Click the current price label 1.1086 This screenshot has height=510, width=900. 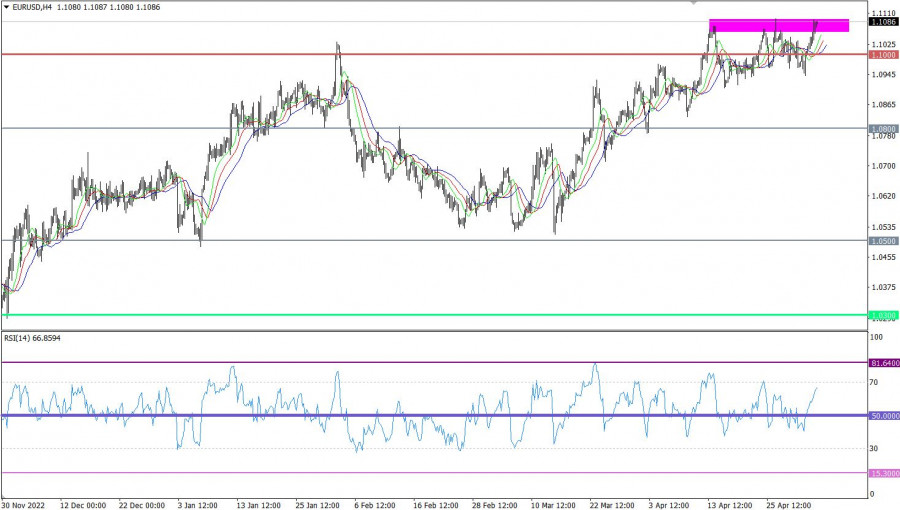pyautogui.click(x=883, y=22)
